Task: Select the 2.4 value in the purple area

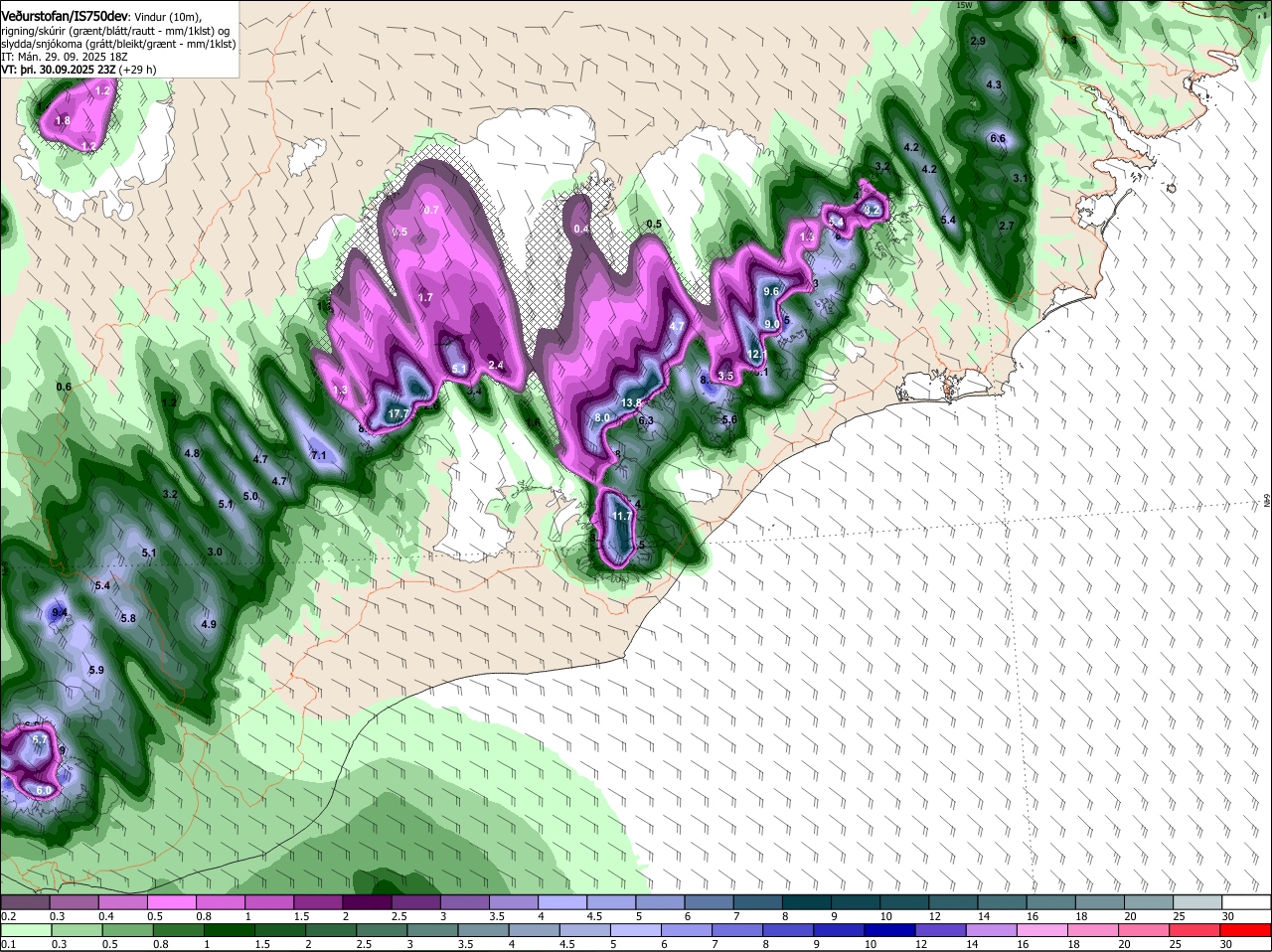Action: [x=496, y=365]
